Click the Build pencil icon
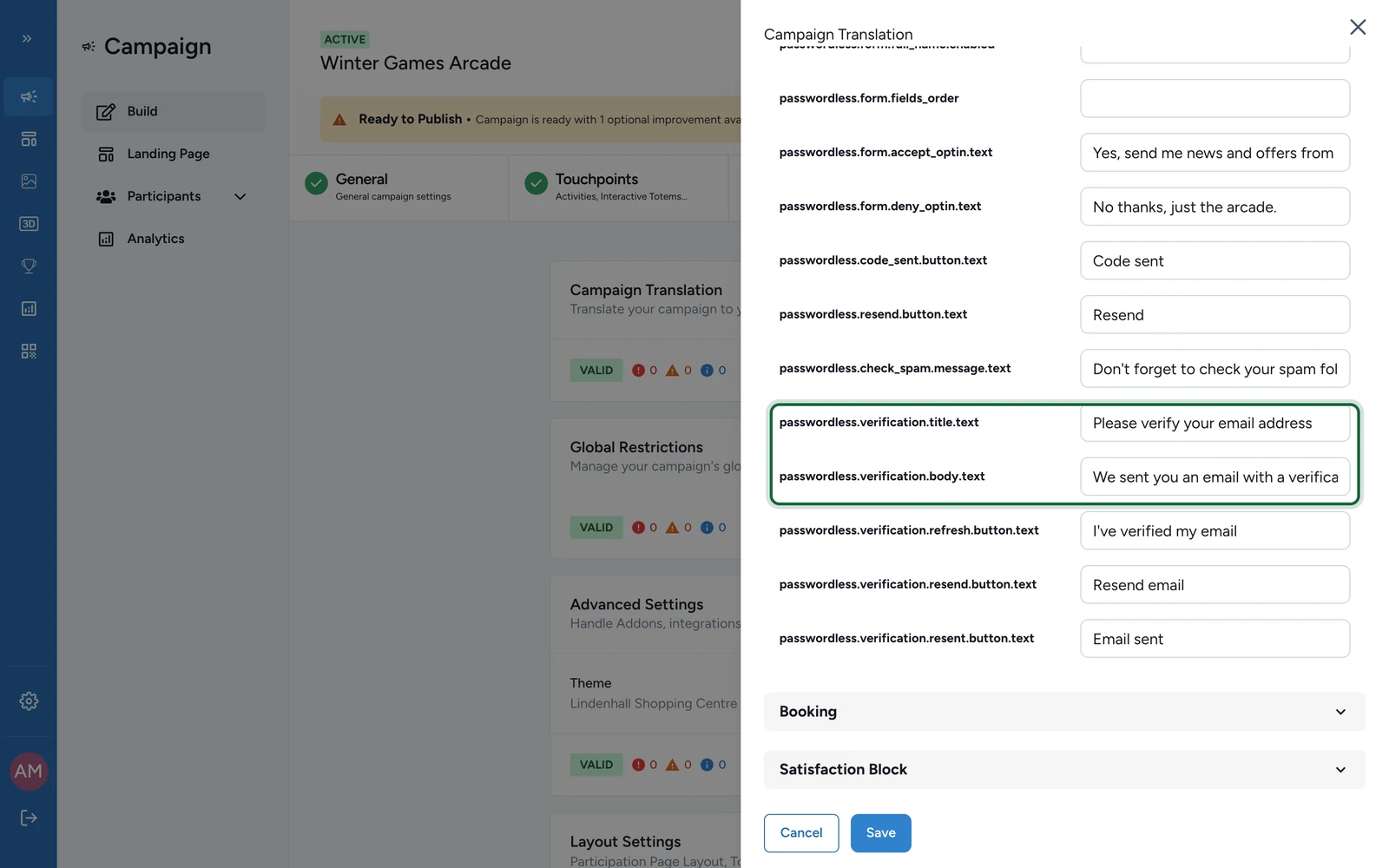Screen dimensions: 1389x868 pyautogui.click(x=106, y=112)
